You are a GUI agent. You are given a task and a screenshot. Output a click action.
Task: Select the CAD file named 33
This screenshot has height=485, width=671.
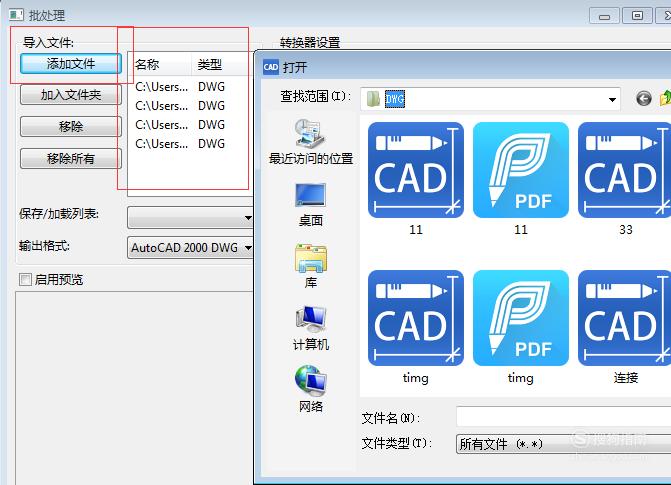point(624,179)
